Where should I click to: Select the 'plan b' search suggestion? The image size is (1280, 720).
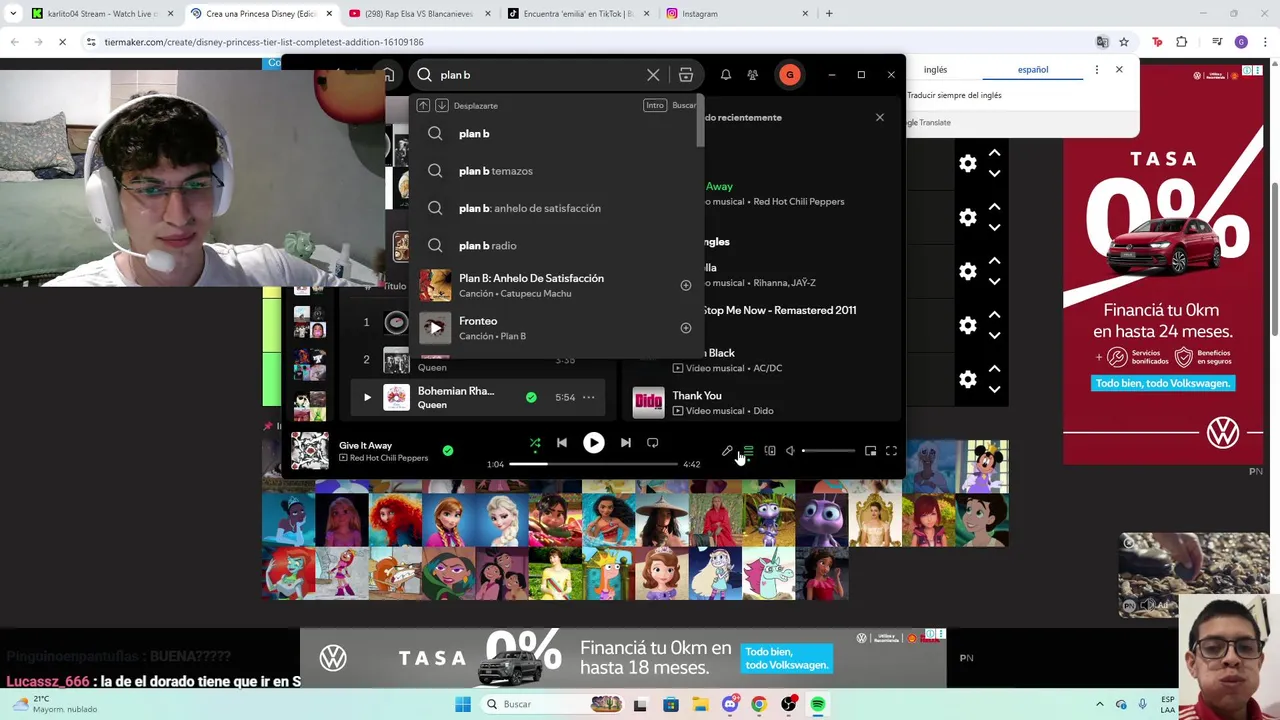click(556, 134)
